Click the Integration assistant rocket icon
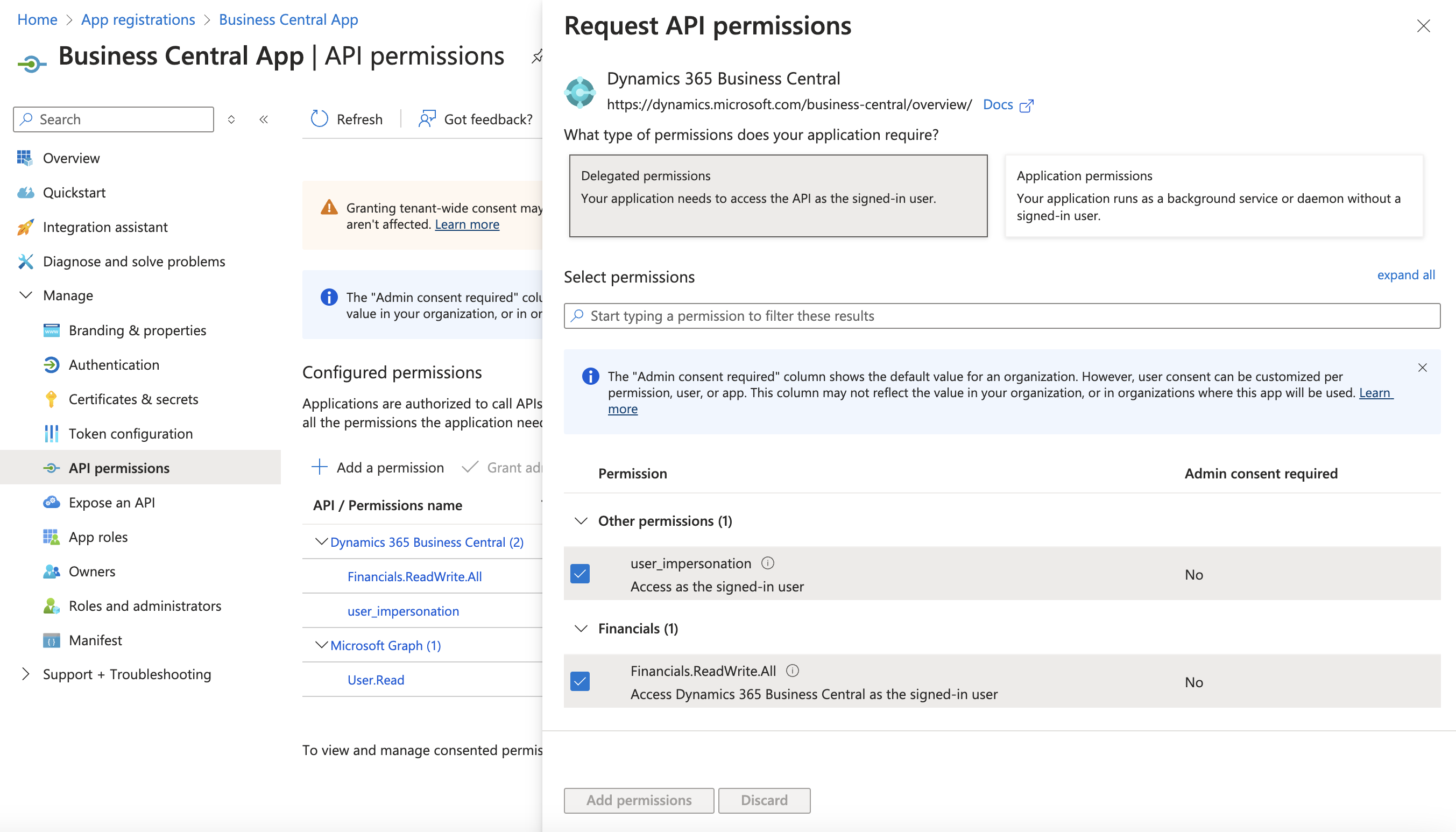Image resolution: width=1456 pixels, height=832 pixels. coord(25,227)
